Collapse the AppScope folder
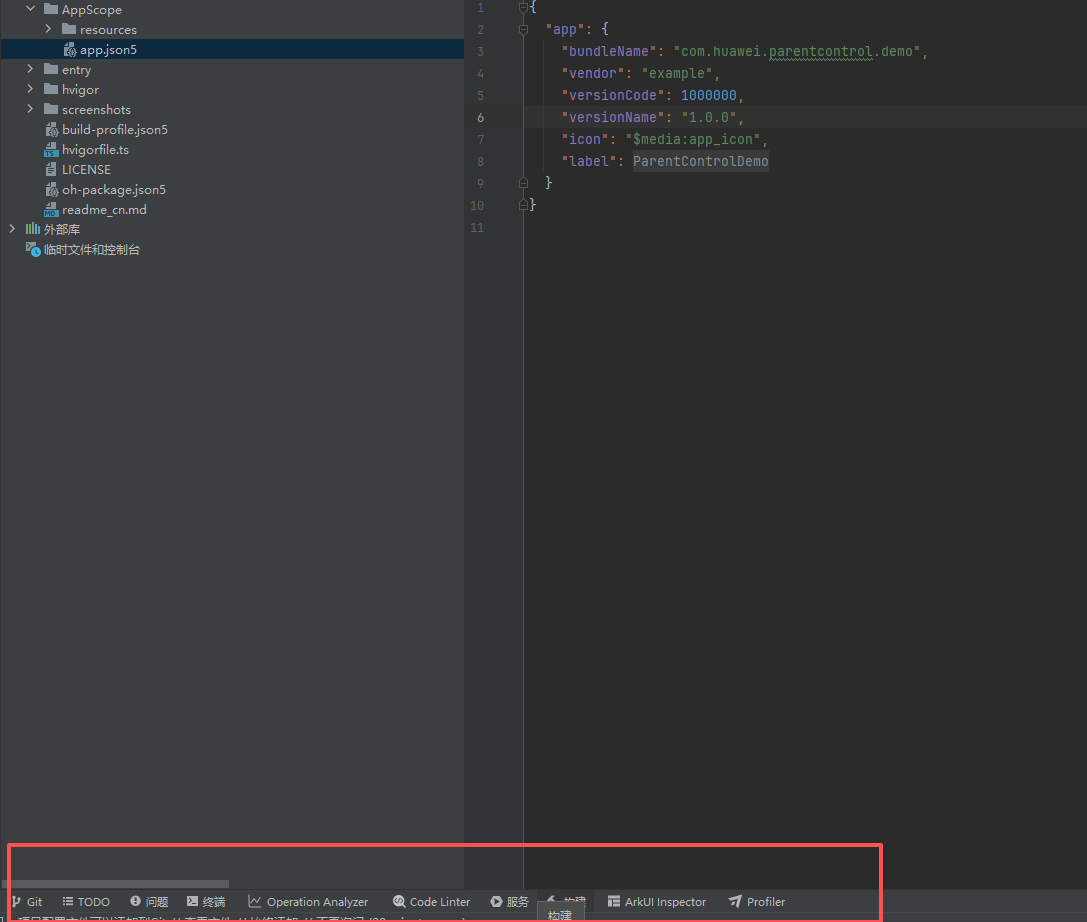1087x922 pixels. pyautogui.click(x=30, y=9)
